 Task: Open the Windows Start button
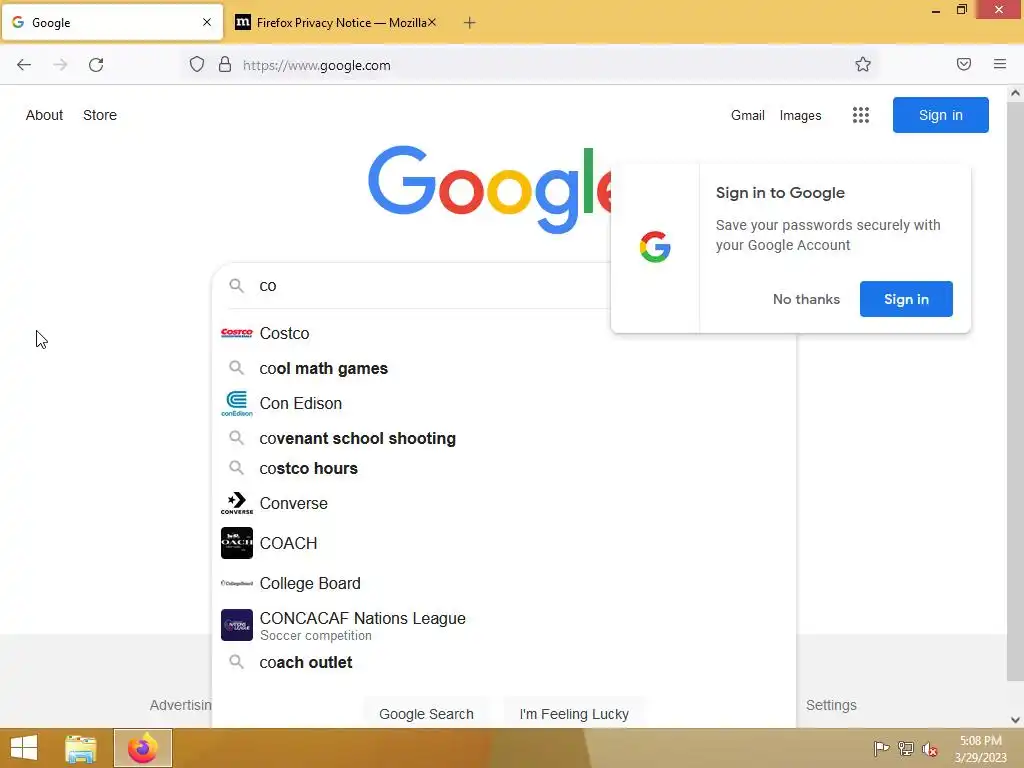(24, 748)
